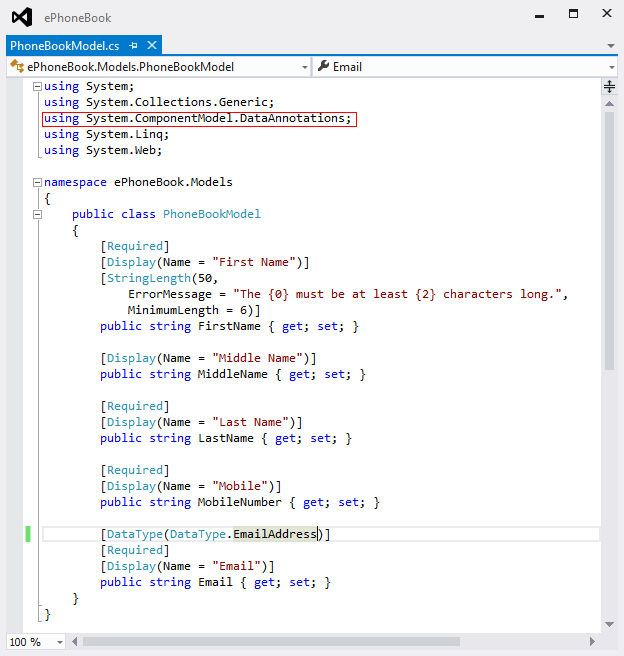Click the vertical scrollbar thumb

(x=609, y=241)
